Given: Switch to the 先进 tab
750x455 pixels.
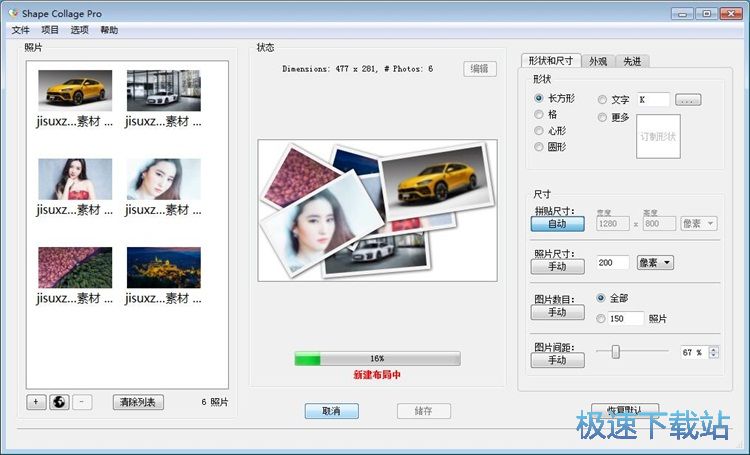Looking at the screenshot, I should pyautogui.click(x=632, y=61).
